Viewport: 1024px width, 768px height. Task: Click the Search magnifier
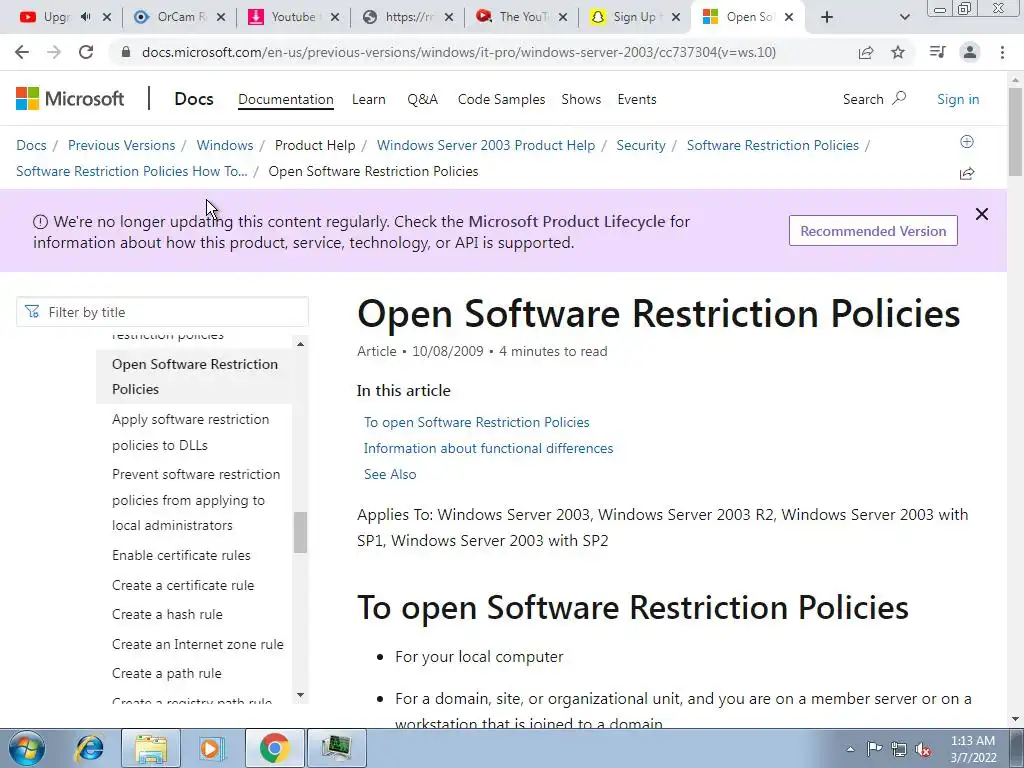pos(899,99)
